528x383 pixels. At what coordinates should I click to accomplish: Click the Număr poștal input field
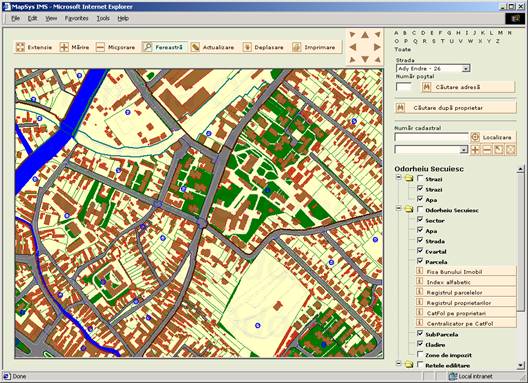(404, 87)
